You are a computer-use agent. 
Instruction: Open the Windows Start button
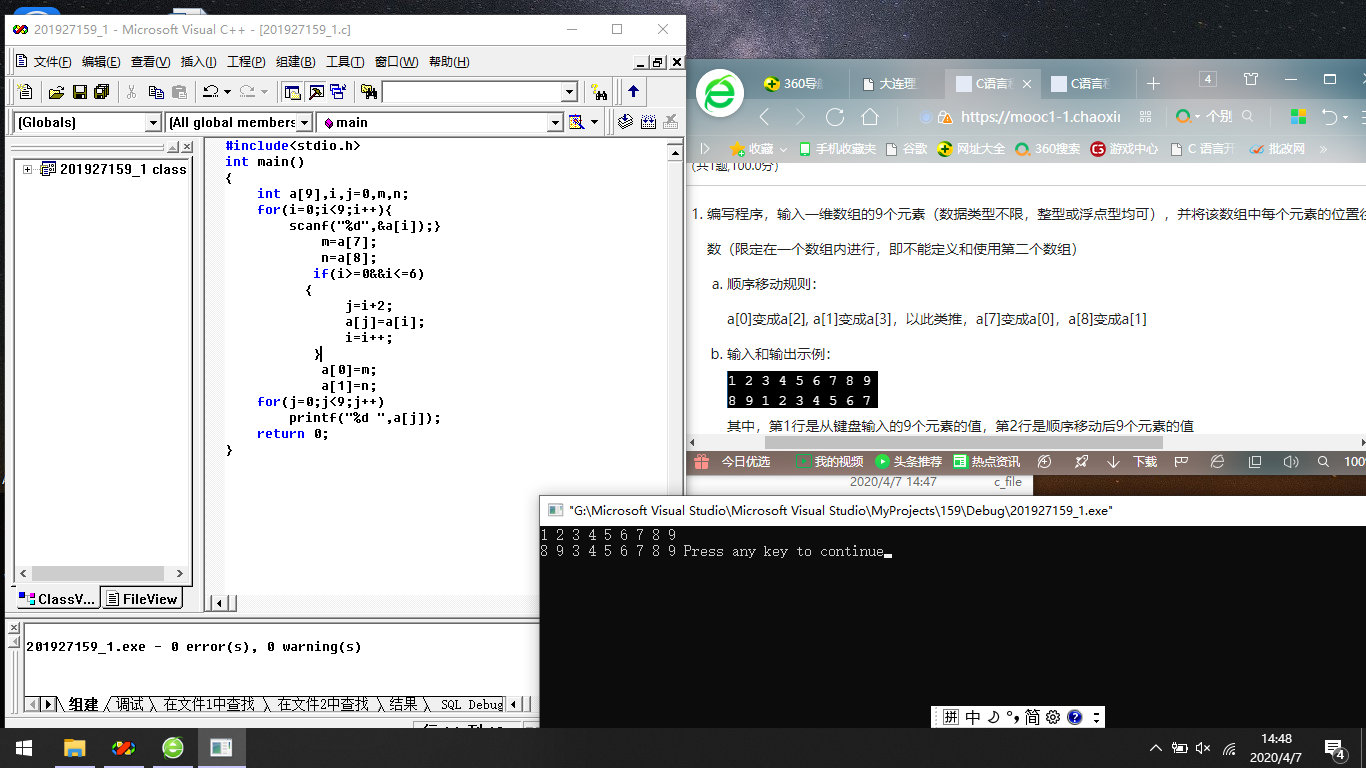tap(24, 747)
